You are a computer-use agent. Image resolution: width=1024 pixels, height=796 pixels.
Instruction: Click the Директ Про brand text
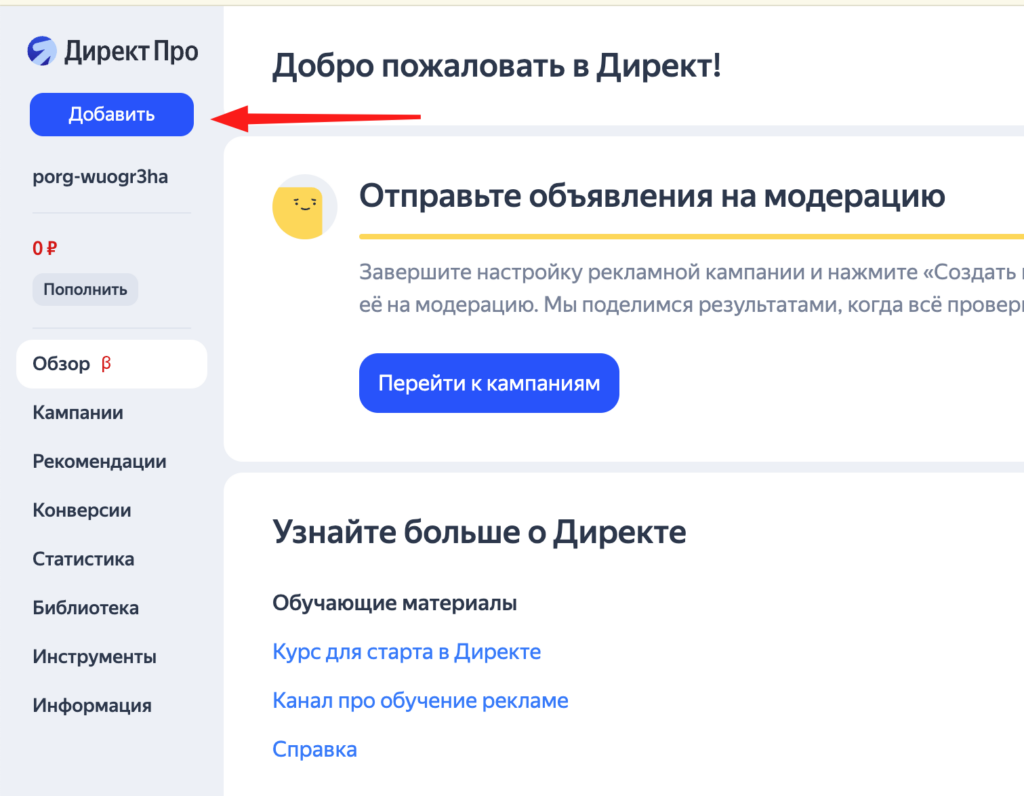(131, 51)
